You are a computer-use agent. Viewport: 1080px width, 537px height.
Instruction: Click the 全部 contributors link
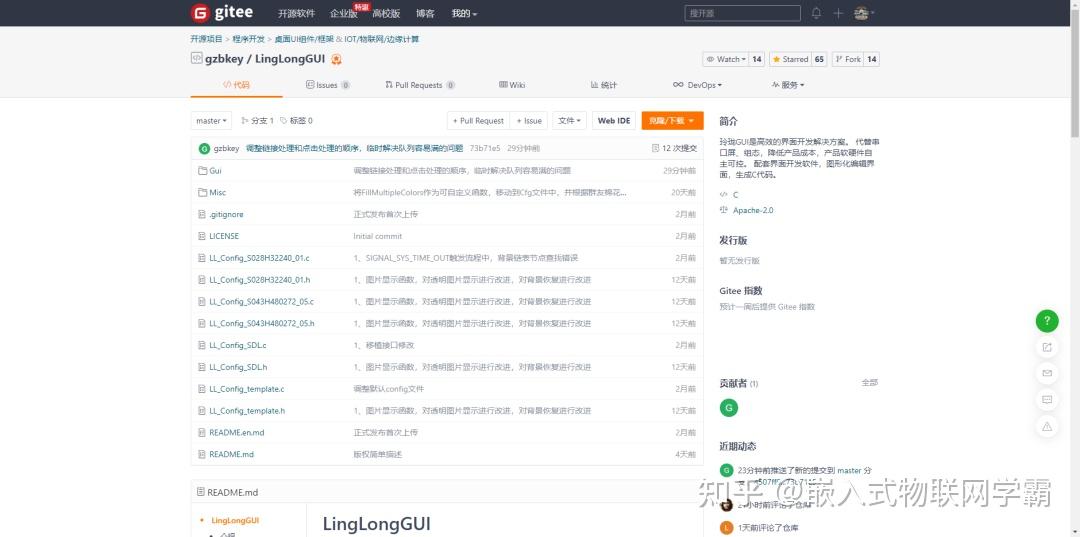pos(870,382)
